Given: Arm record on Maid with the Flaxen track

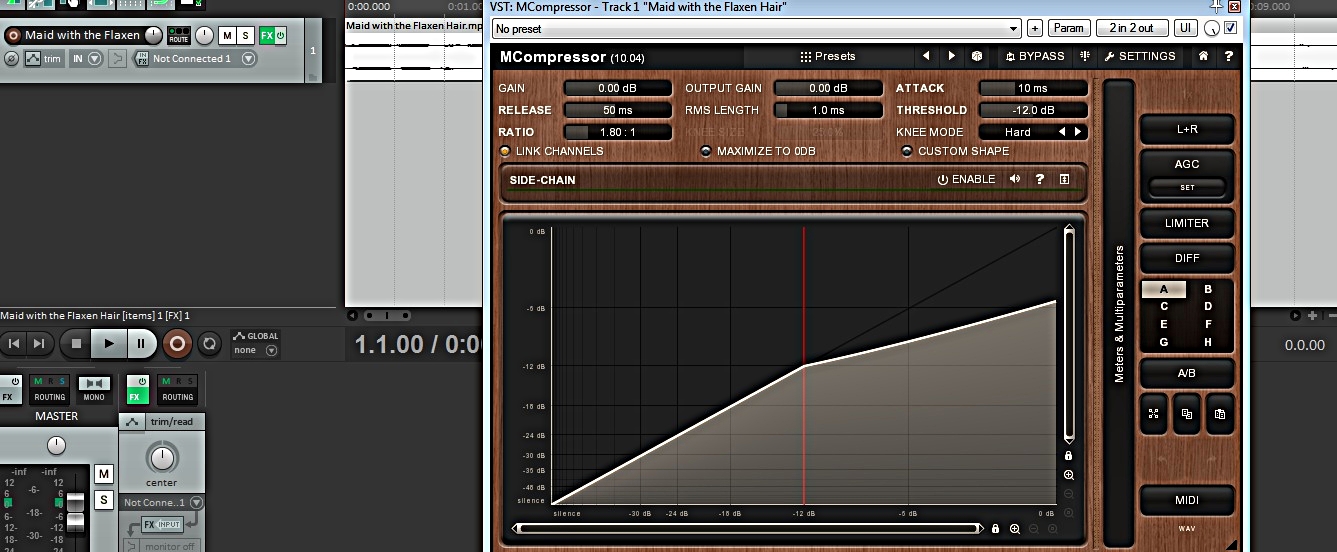Looking at the screenshot, I should click(13, 36).
